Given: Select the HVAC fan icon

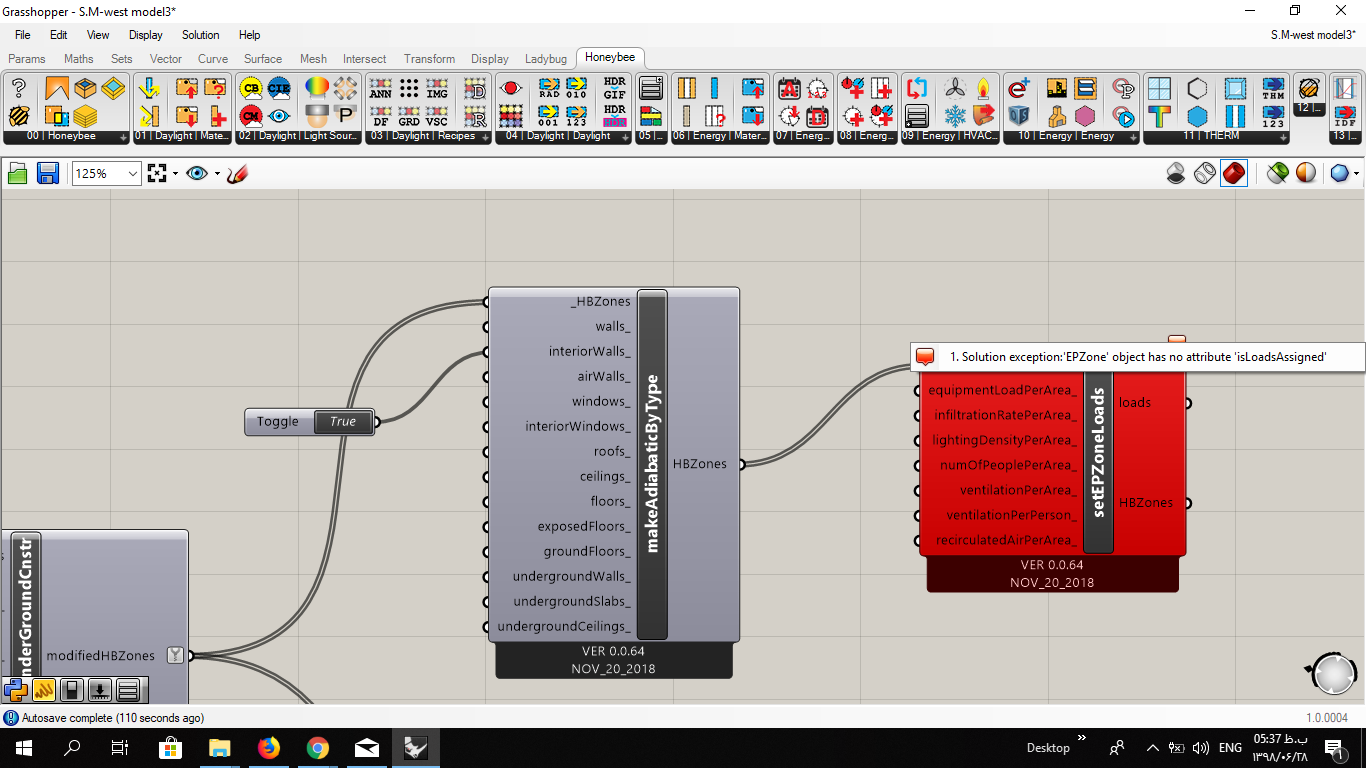Looking at the screenshot, I should (x=955, y=88).
